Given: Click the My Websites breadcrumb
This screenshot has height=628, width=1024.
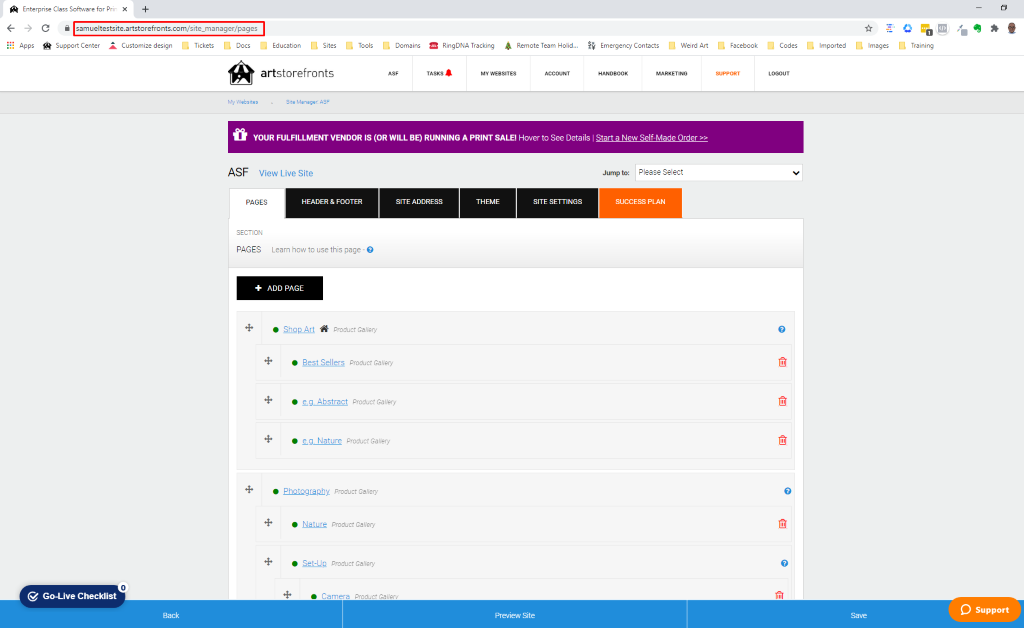Looking at the screenshot, I should (242, 102).
